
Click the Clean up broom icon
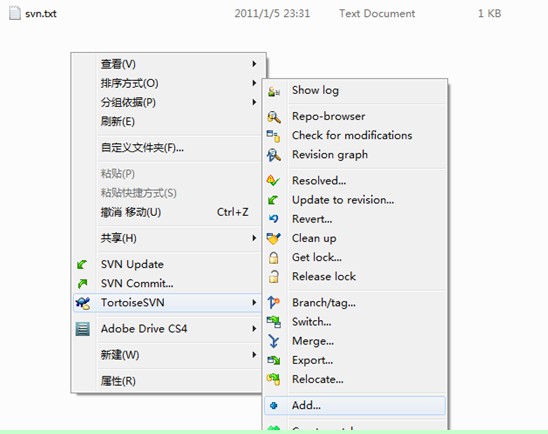(x=274, y=238)
